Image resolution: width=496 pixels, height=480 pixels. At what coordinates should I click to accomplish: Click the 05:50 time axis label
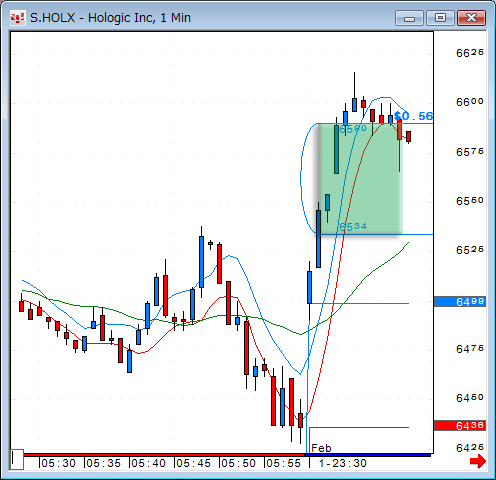coord(238,463)
